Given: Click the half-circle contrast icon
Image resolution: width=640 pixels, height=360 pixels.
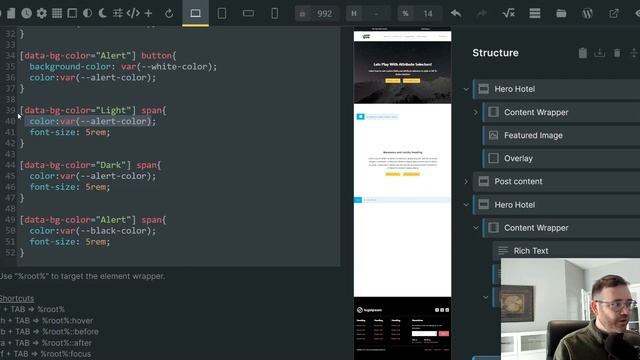Looking at the screenshot, I should point(87,13).
